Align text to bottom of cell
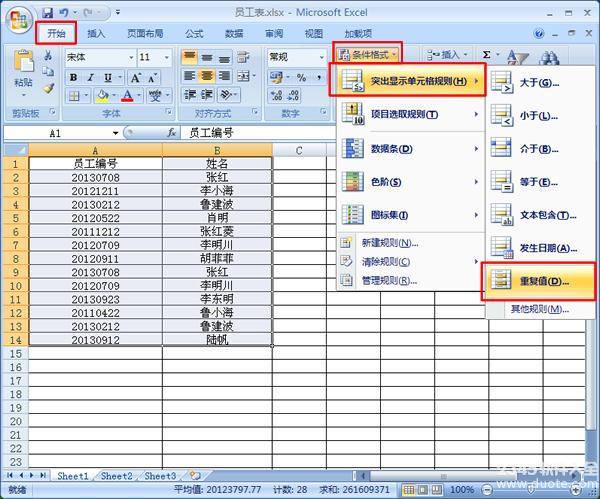 [x=225, y=58]
